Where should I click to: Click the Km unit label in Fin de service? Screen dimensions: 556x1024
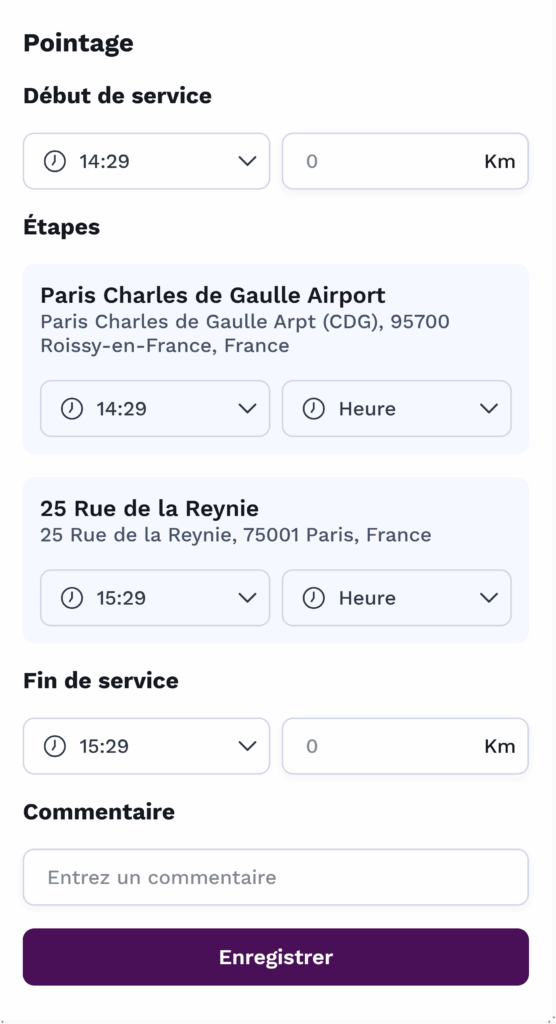pyautogui.click(x=500, y=746)
